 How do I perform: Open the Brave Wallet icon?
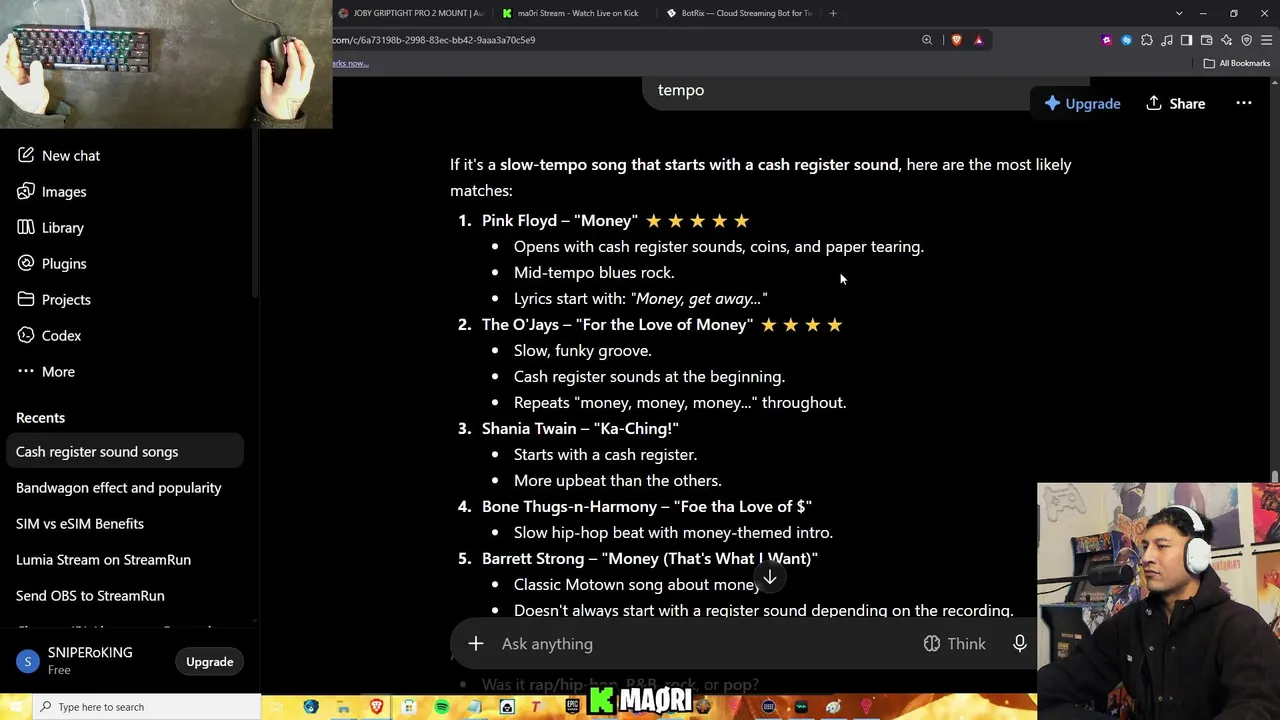tap(1207, 40)
